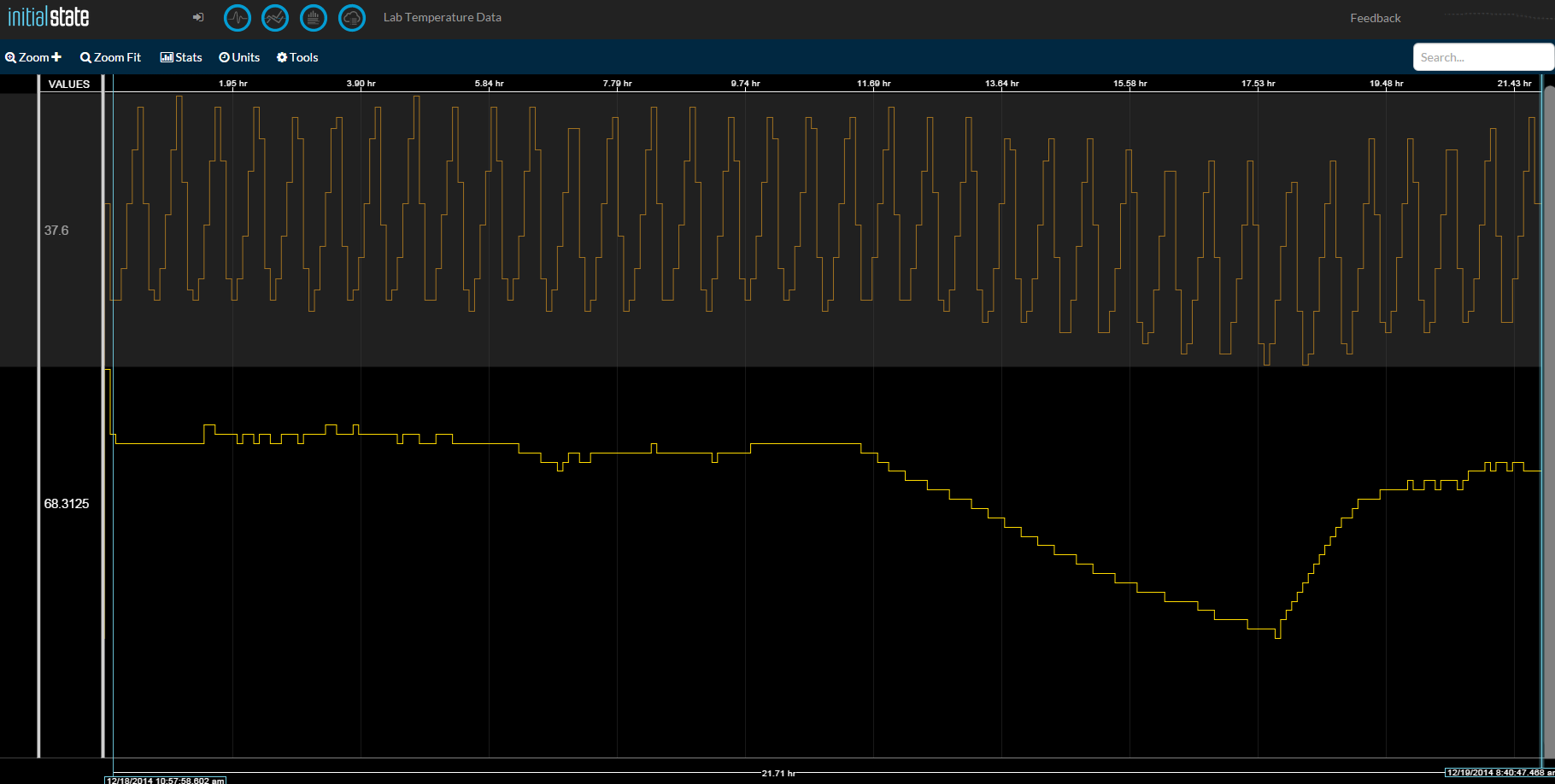The width and height of the screenshot is (1555, 784).
Task: Click the 7.79 hr timeline marker
Action: (618, 84)
